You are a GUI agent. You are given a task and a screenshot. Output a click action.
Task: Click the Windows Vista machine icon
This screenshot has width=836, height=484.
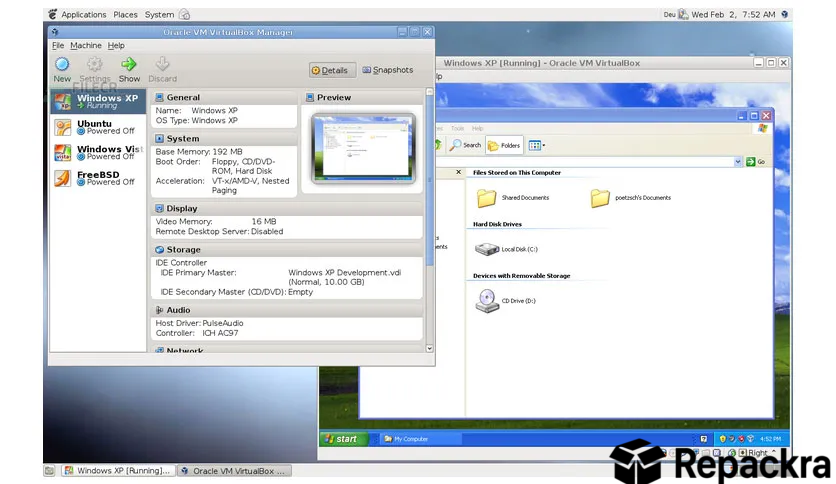[x=62, y=152]
